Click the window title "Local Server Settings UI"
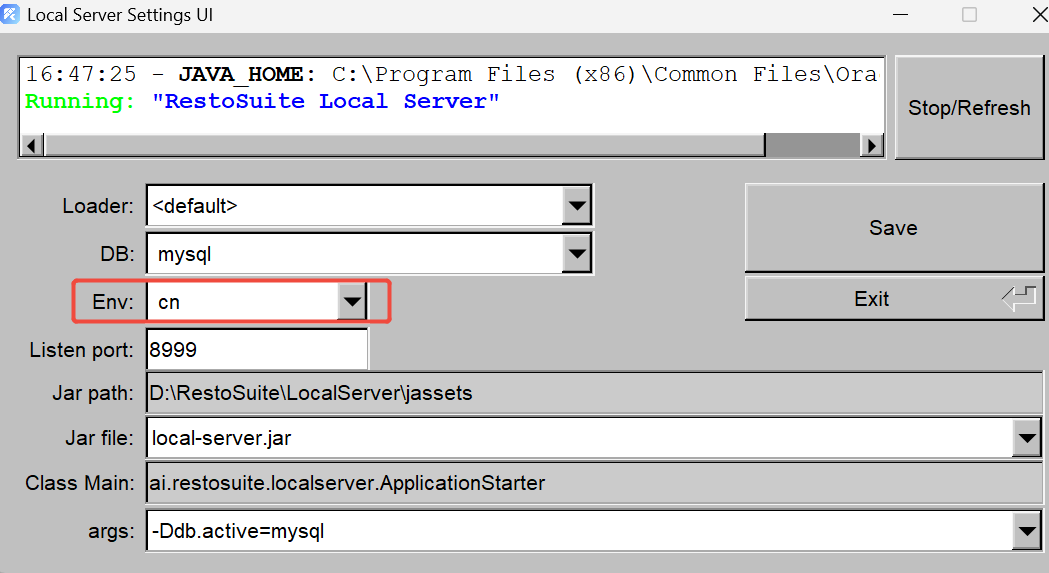This screenshot has width=1049, height=573. (120, 15)
